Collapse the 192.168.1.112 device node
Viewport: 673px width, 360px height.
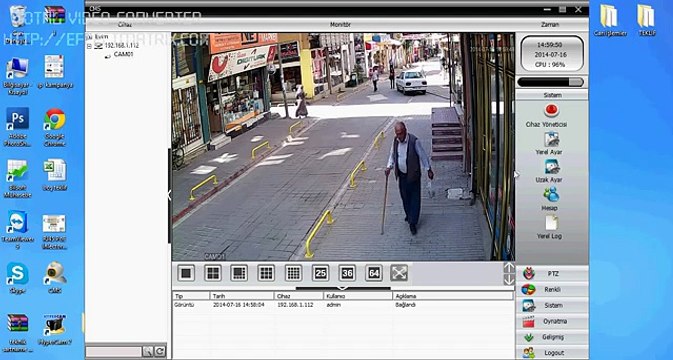coord(90,45)
